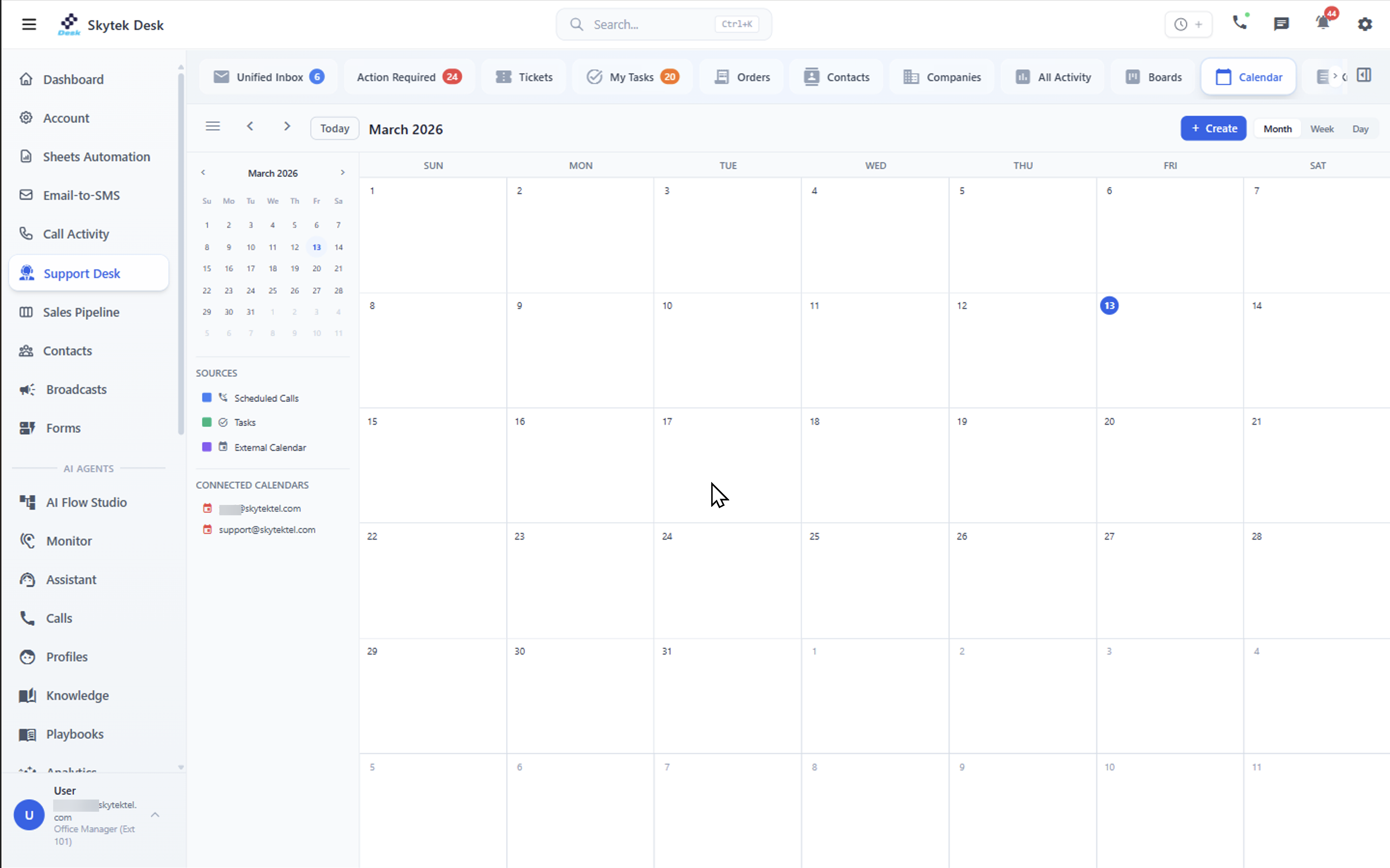Screen dimensions: 1390x868
Task: Expand the user profile chevron at bottom left
Action: tap(154, 814)
